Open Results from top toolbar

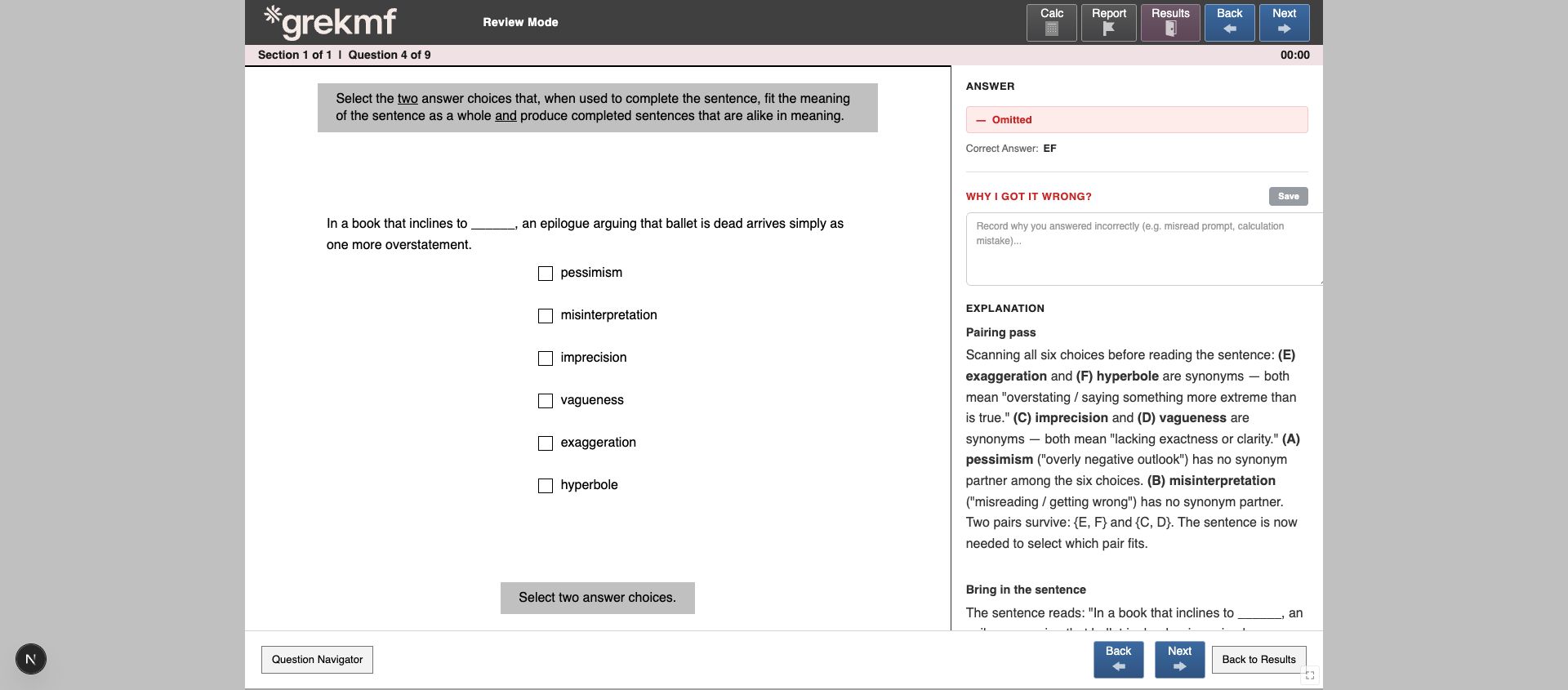pyautogui.click(x=1170, y=22)
